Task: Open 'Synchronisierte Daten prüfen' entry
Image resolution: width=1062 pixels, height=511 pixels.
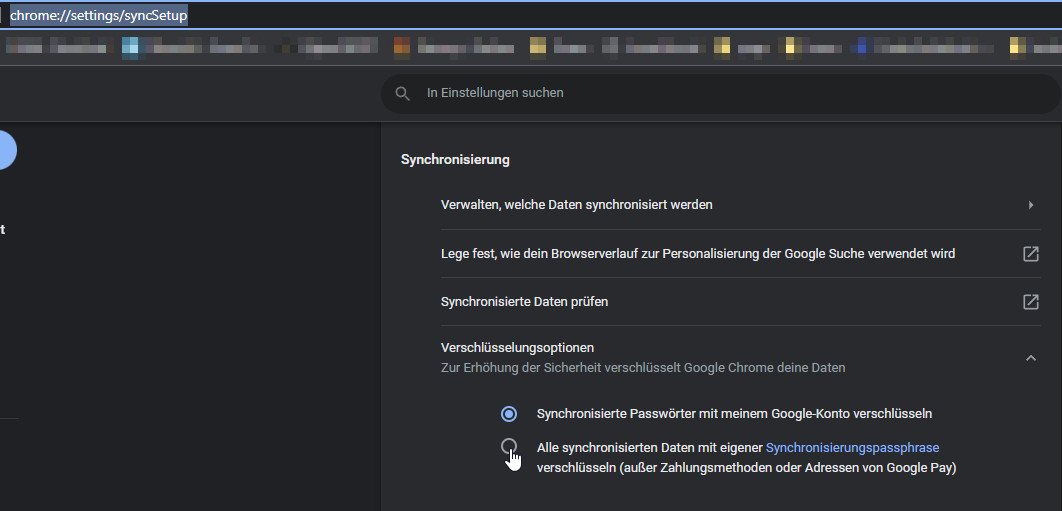Action: (524, 302)
